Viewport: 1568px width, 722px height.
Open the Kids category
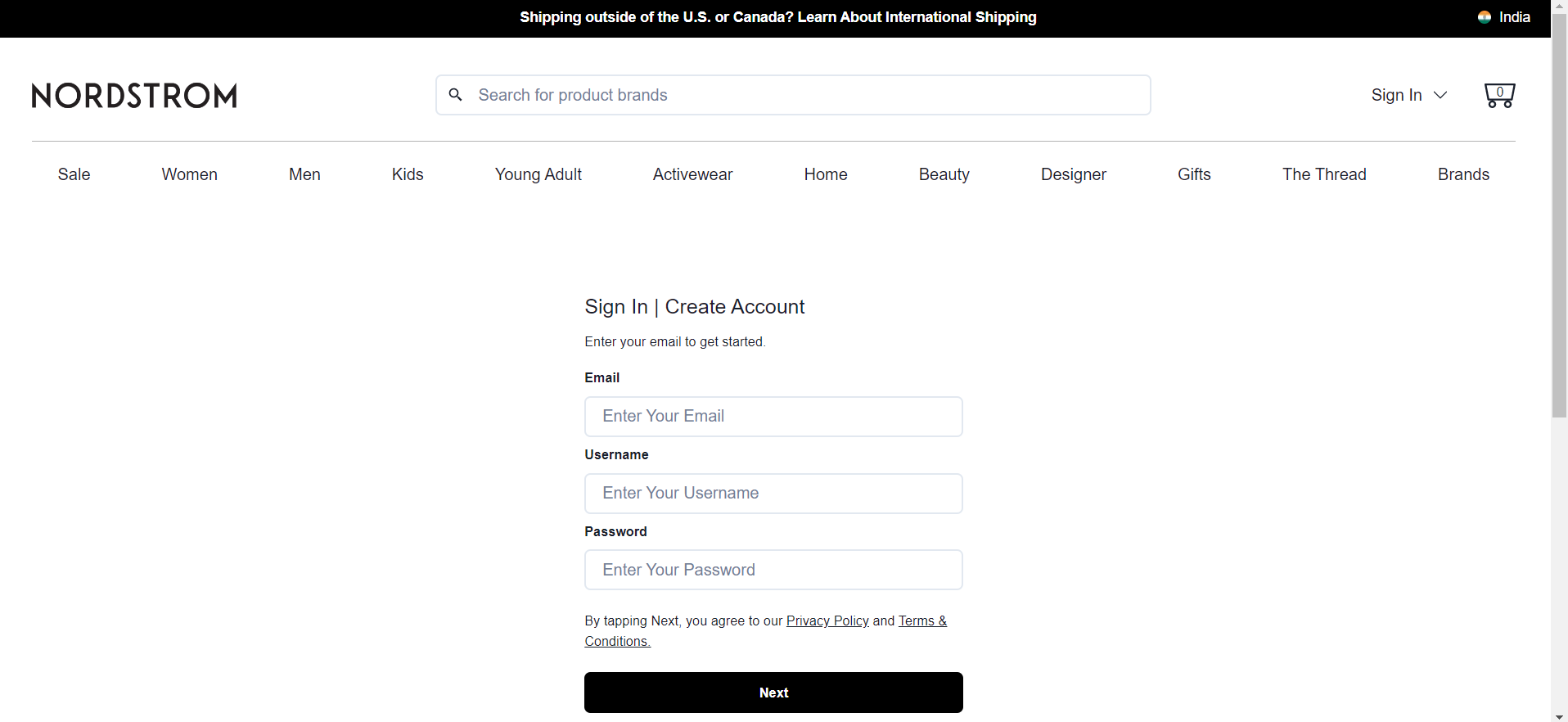click(x=408, y=174)
